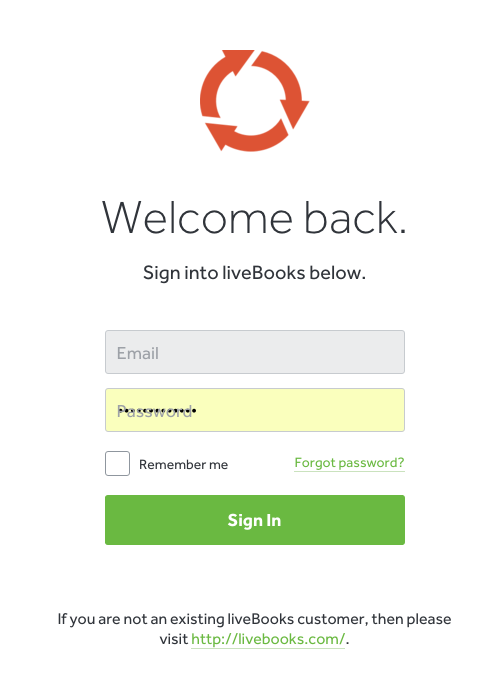503x695 pixels.
Task: Click the Sign into liveBooks below subtitle
Action: pyautogui.click(x=254, y=273)
